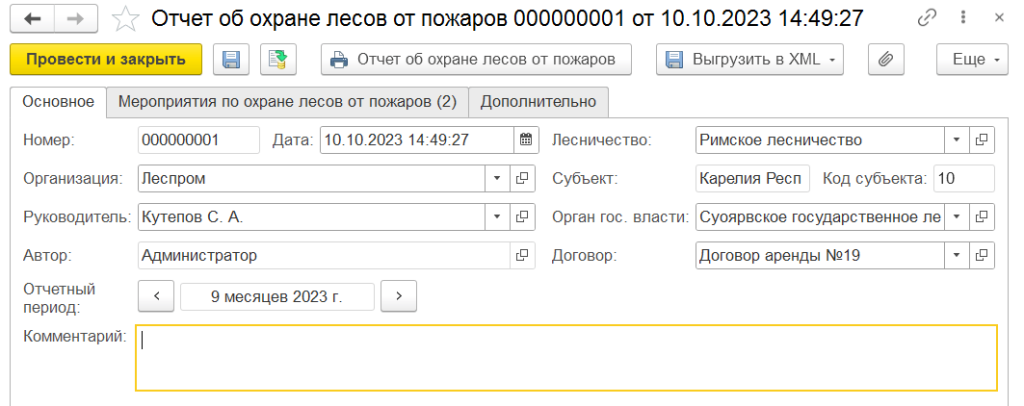Screen dimensions: 1024x406
Task: Click Римское лесничество field text
Action: tap(780, 140)
